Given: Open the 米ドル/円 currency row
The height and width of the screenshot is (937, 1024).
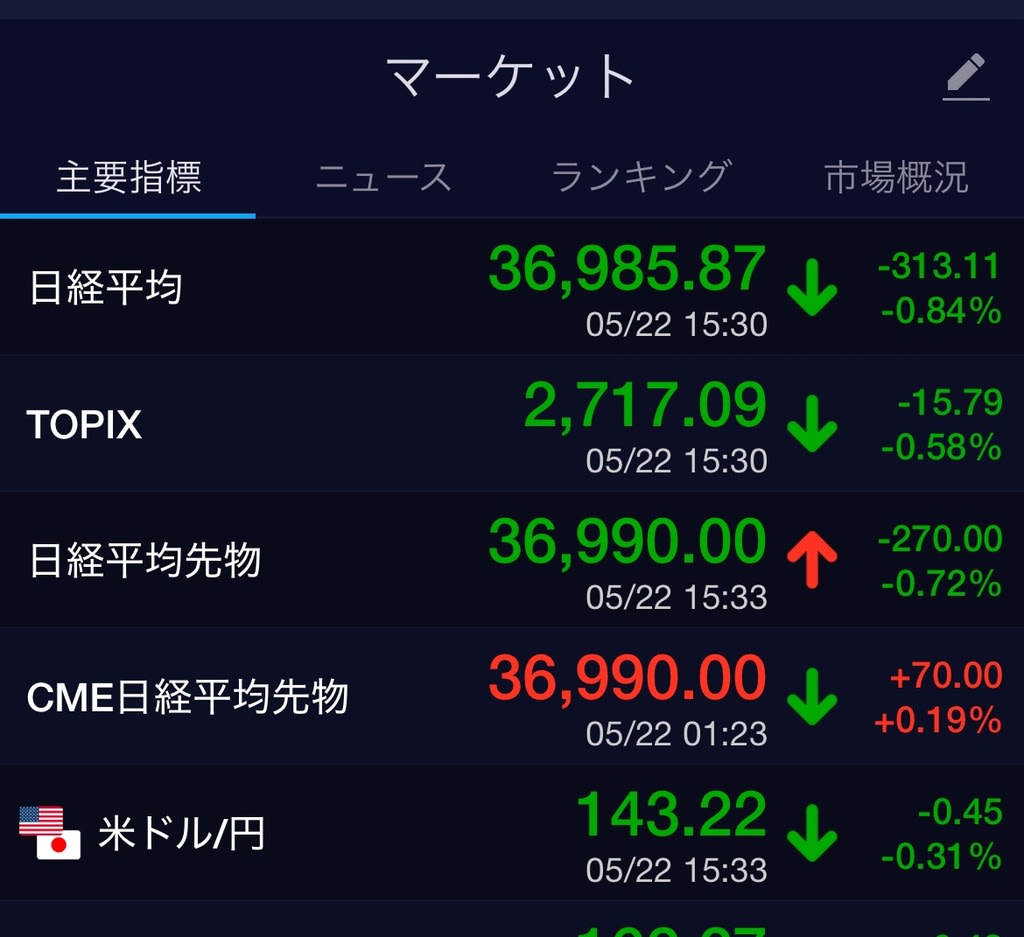Looking at the screenshot, I should [x=512, y=833].
